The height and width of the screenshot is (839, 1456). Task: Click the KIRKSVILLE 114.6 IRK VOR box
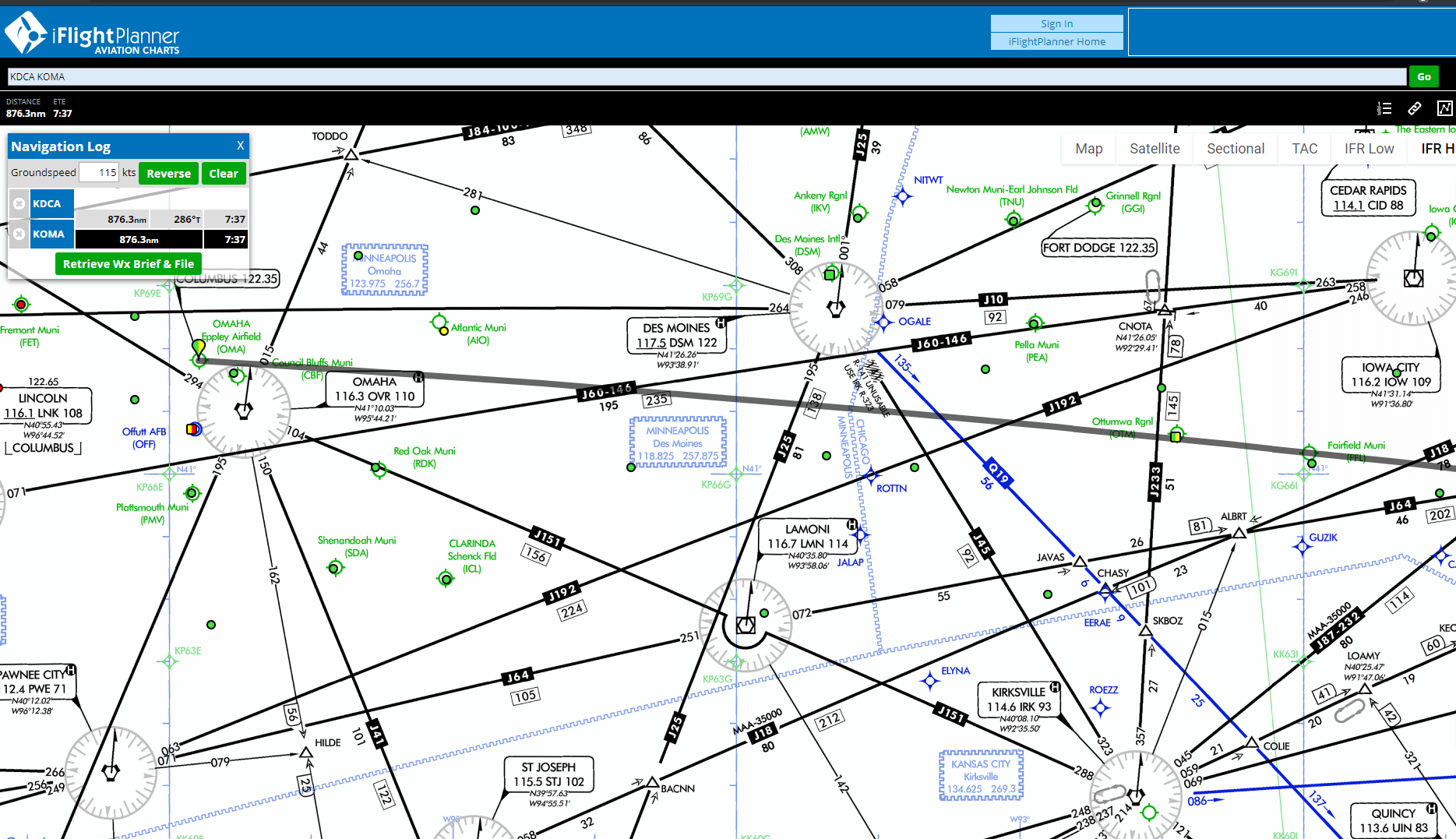pos(1018,699)
